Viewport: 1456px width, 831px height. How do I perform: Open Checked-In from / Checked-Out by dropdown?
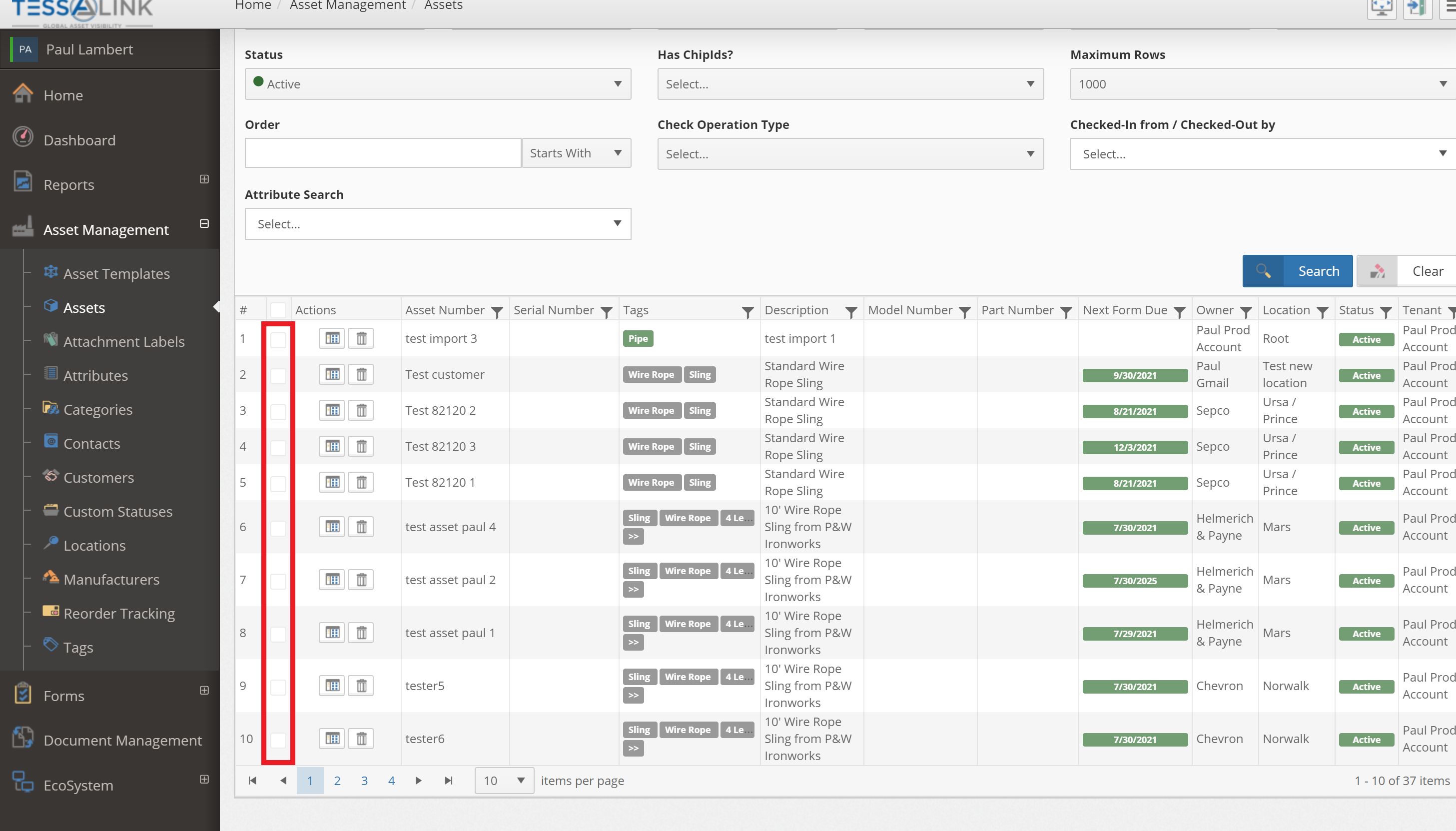tap(1263, 153)
